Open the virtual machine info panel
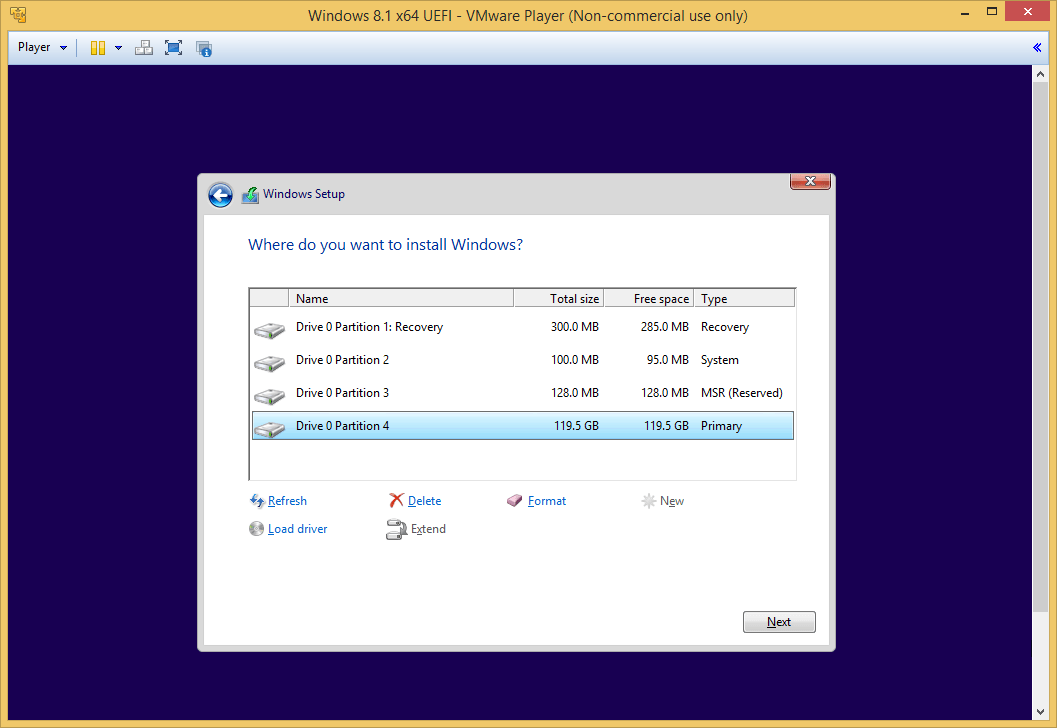This screenshot has width=1057, height=728. 204,47
